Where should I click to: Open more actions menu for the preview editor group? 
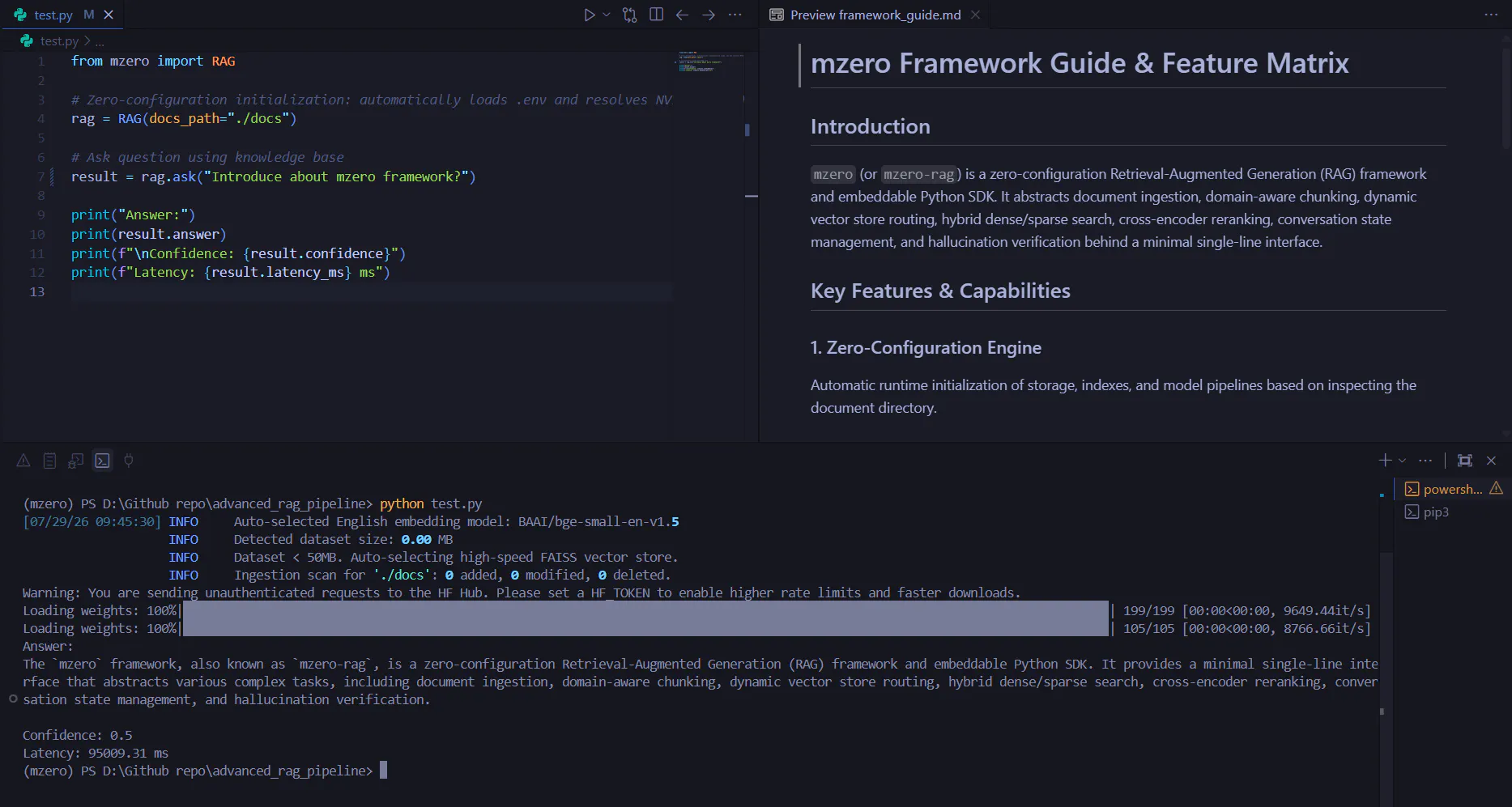click(x=1491, y=15)
